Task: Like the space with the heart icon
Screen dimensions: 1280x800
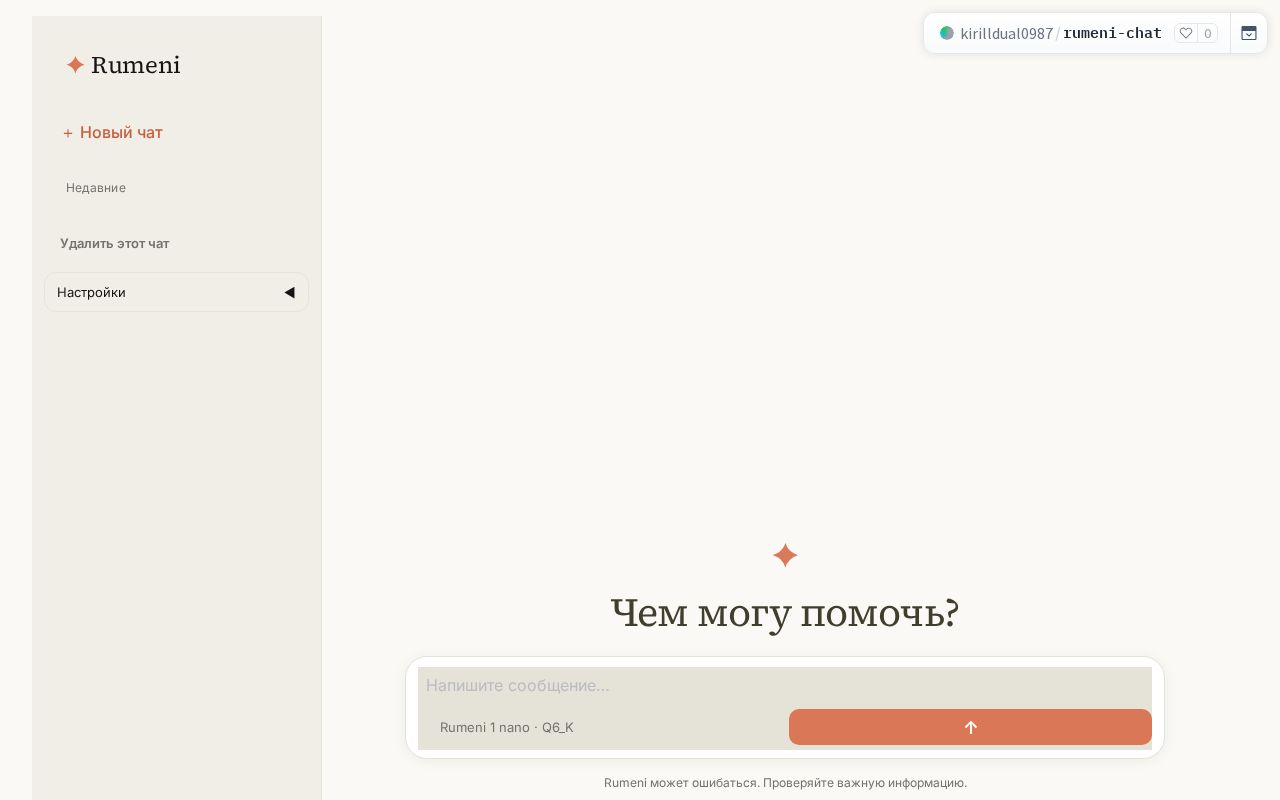Action: coord(1186,33)
